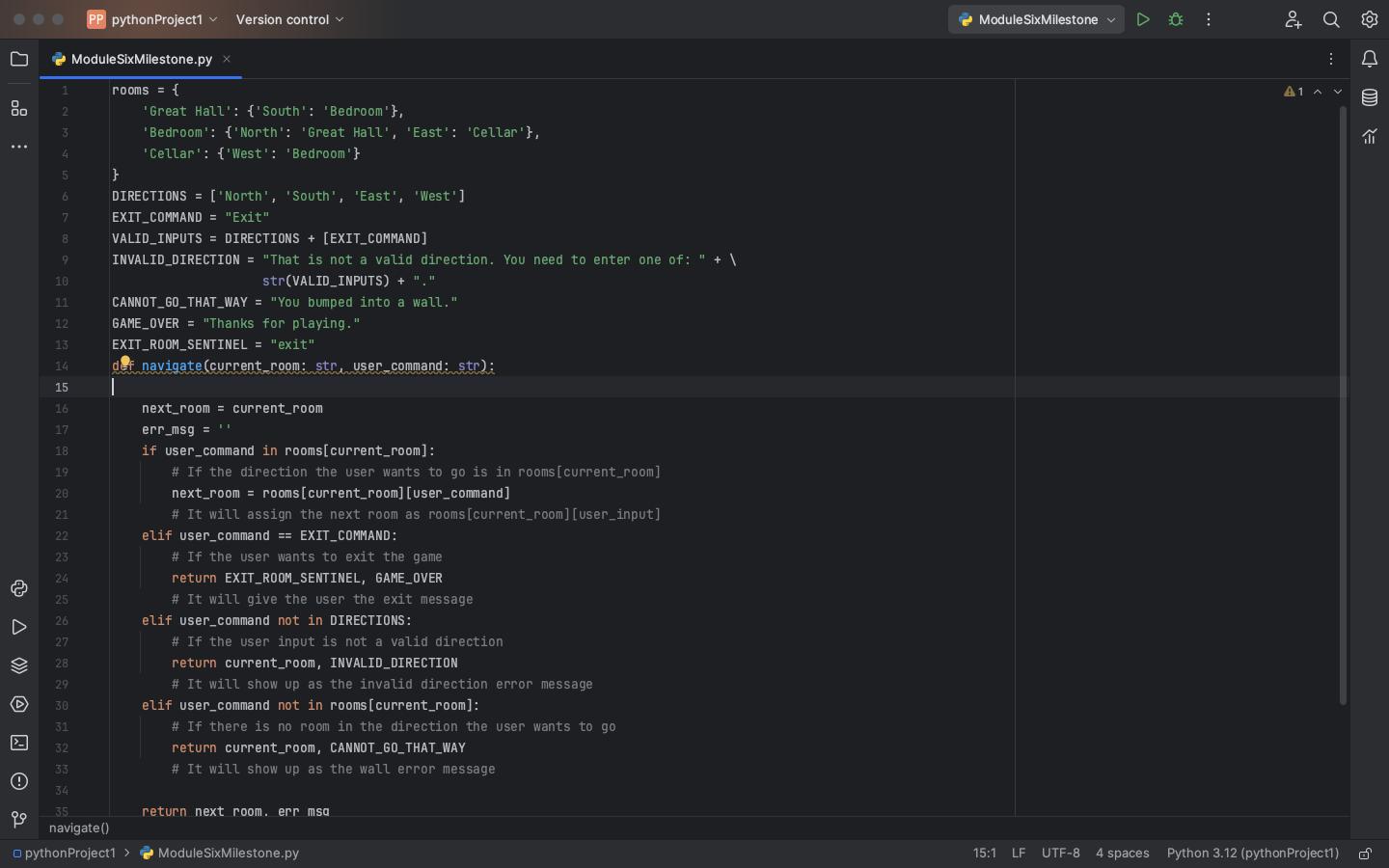Screen dimensions: 1389x868
Task: Click the warning indicator showing 1 problem
Action: point(1294,92)
